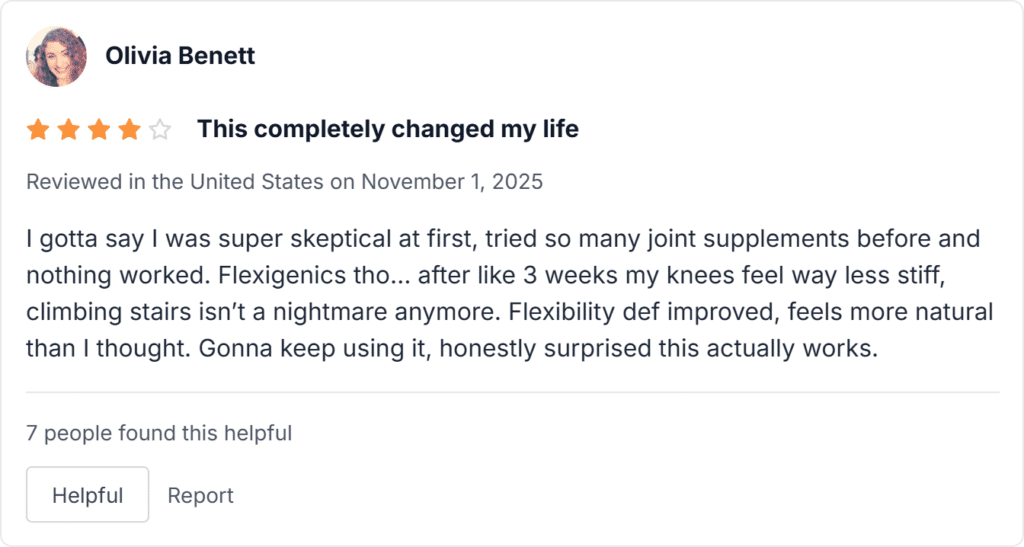
Task: Click the third orange rating star
Action: pyautogui.click(x=99, y=129)
